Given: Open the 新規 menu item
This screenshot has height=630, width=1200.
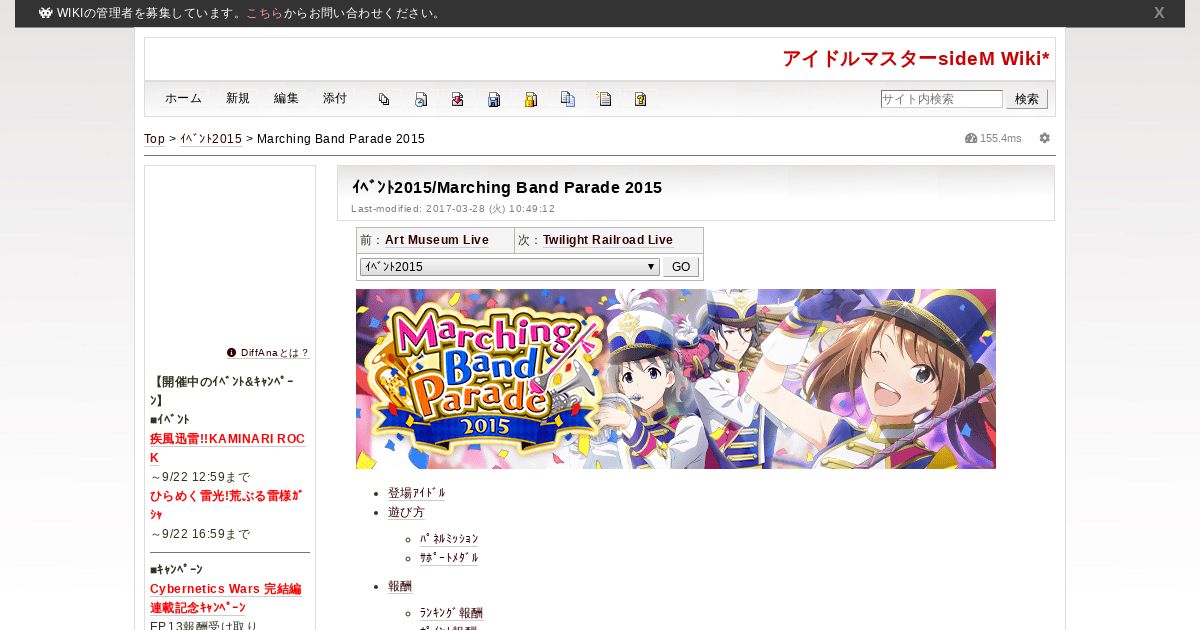Looking at the screenshot, I should click(238, 98).
